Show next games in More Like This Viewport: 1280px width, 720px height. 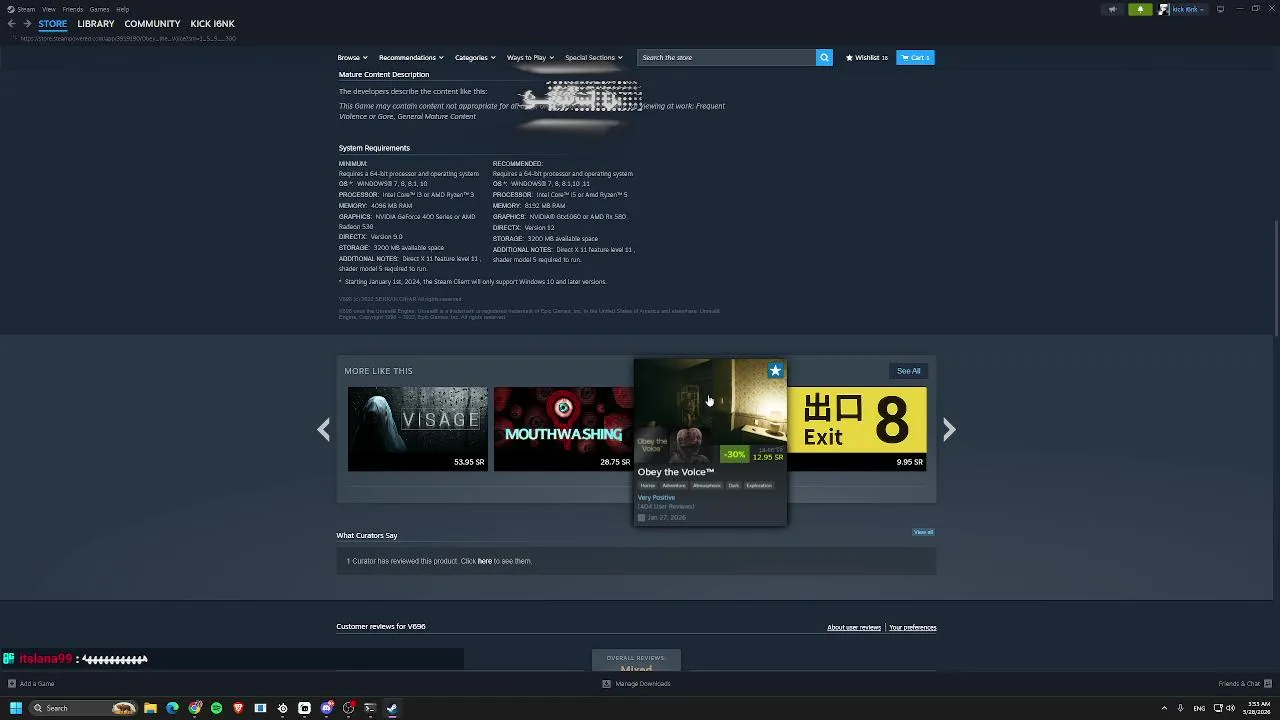[x=949, y=429]
